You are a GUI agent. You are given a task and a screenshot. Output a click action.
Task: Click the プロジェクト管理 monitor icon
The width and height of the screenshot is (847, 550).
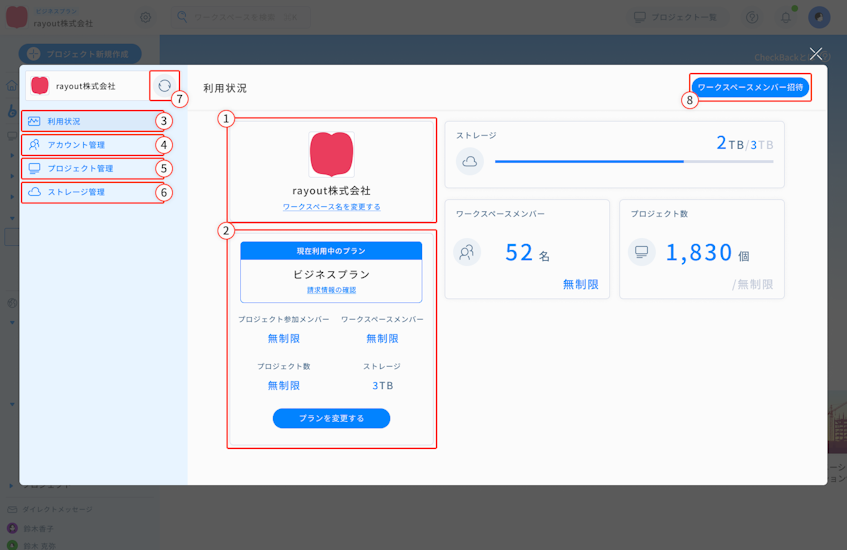[x=34, y=169]
